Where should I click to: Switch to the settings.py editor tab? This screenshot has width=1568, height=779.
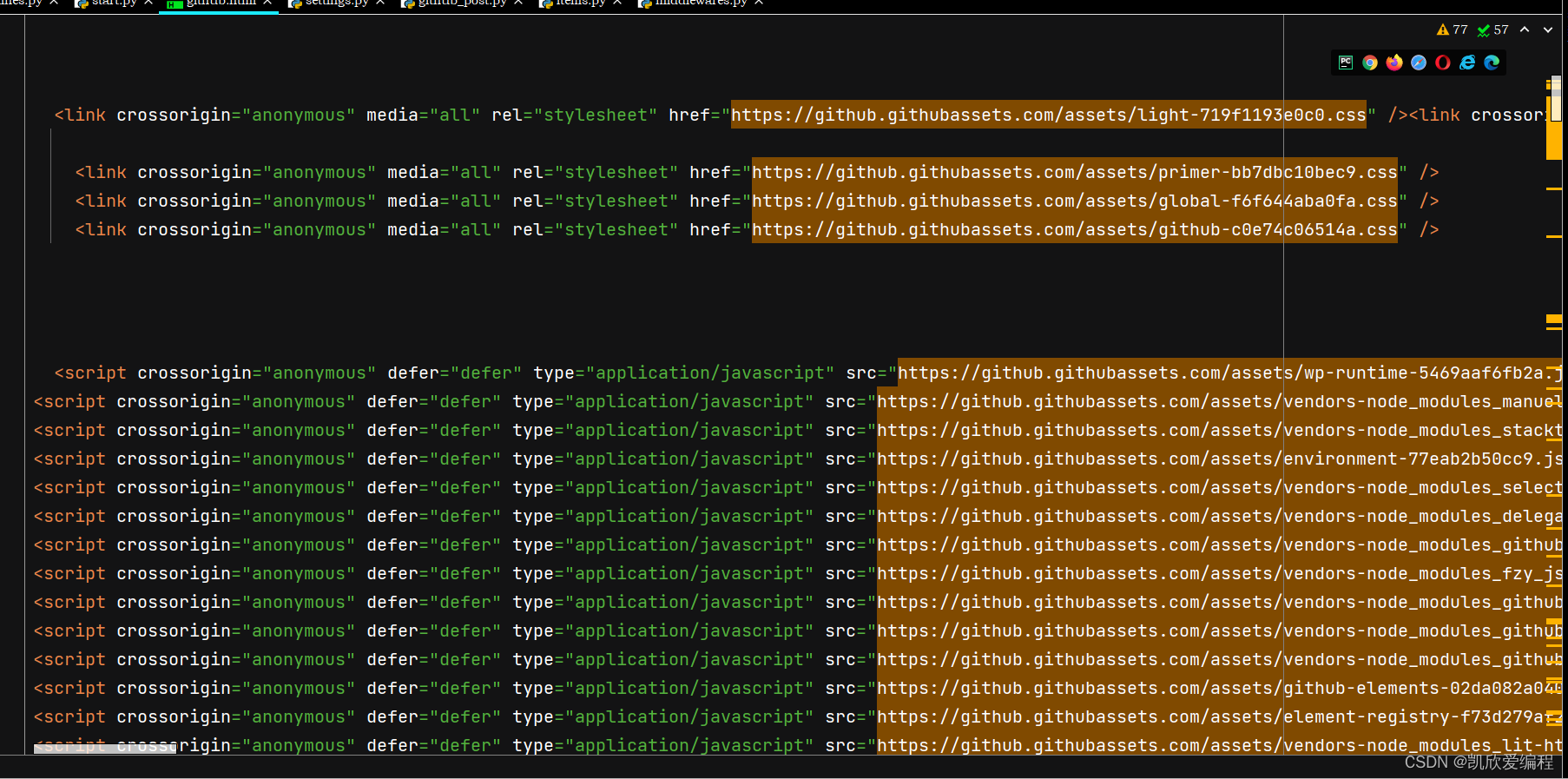coord(336,3)
